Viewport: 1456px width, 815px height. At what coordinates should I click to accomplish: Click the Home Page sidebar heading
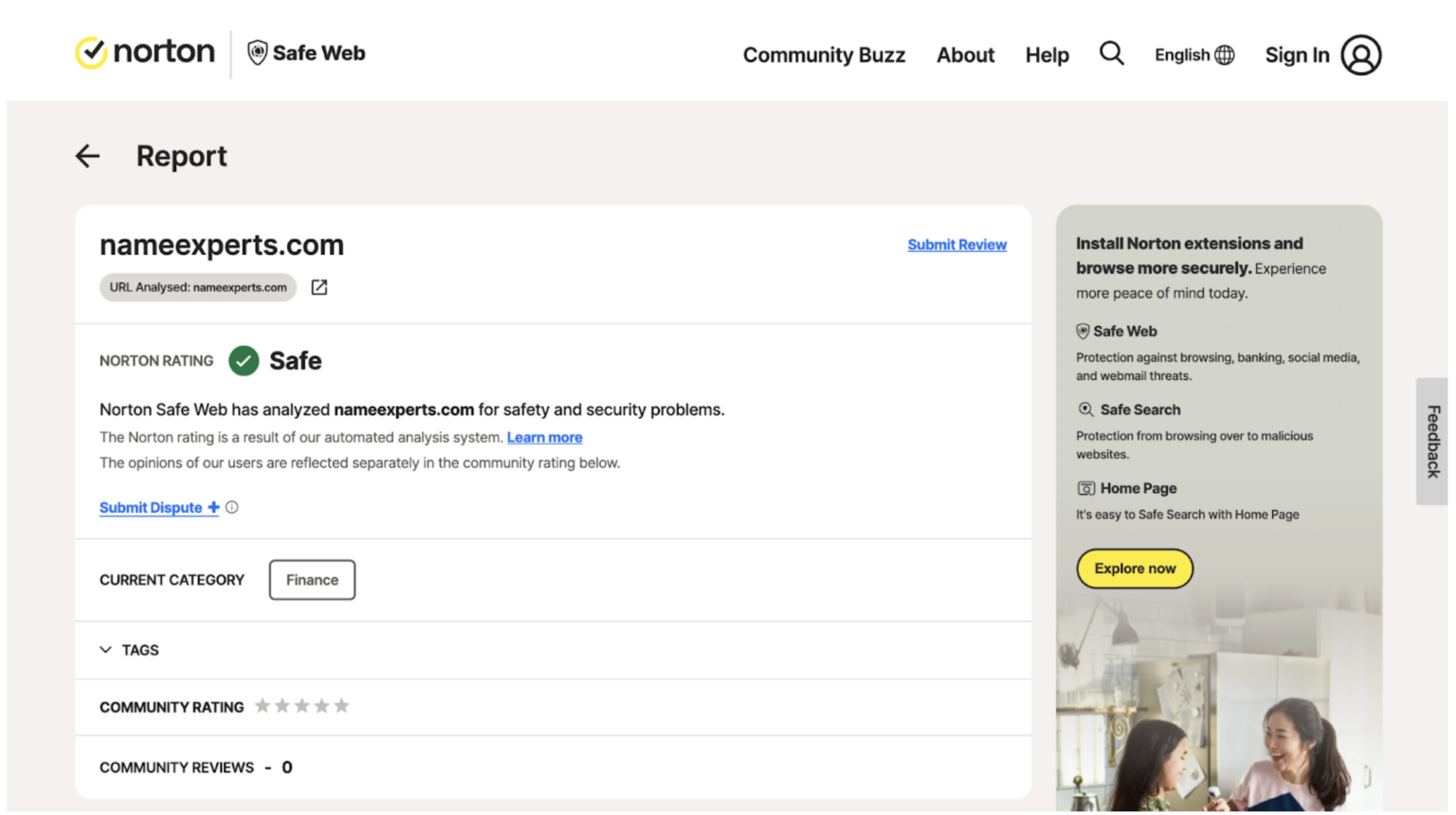(1138, 489)
